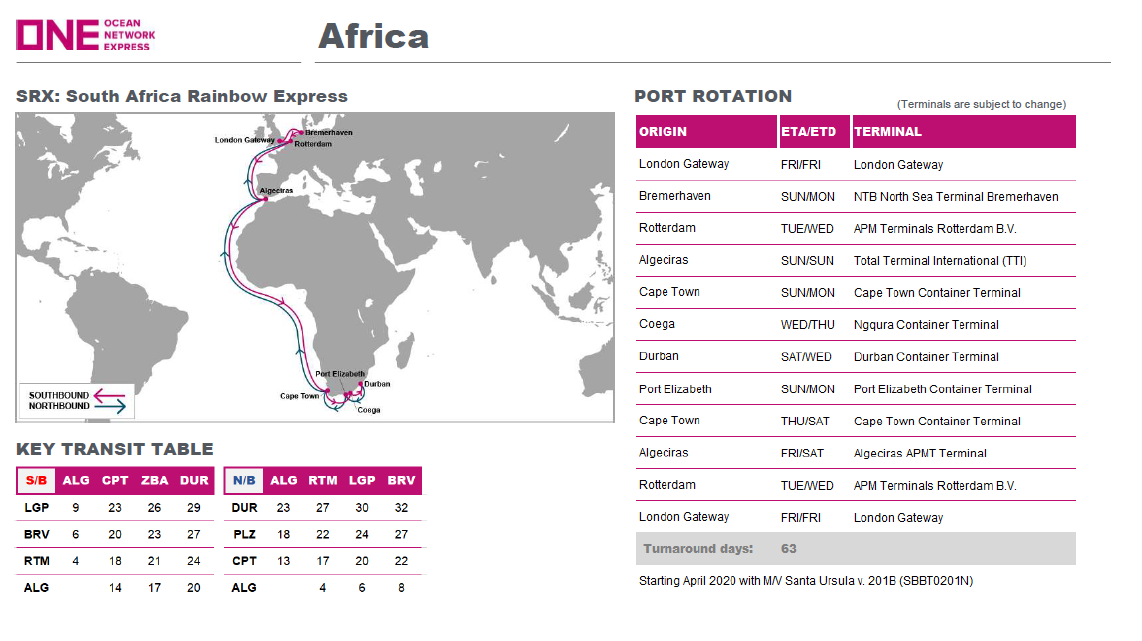Select the 'SRX: South Africa Rainbow Express' heading
This screenshot has width=1142, height=641.
pos(182,96)
